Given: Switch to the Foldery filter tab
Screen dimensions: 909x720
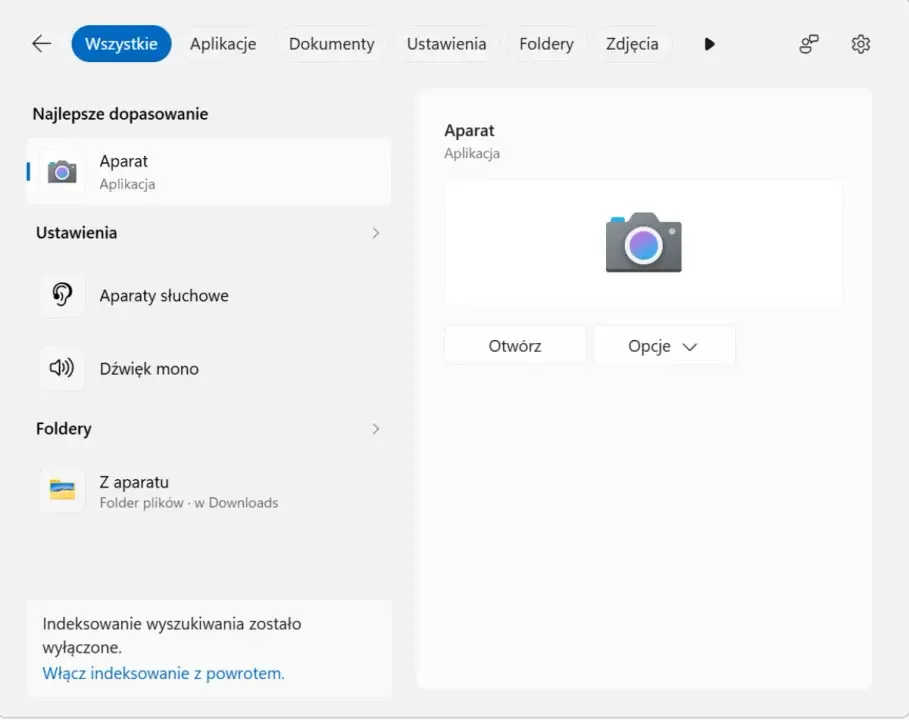Looking at the screenshot, I should click(x=546, y=44).
